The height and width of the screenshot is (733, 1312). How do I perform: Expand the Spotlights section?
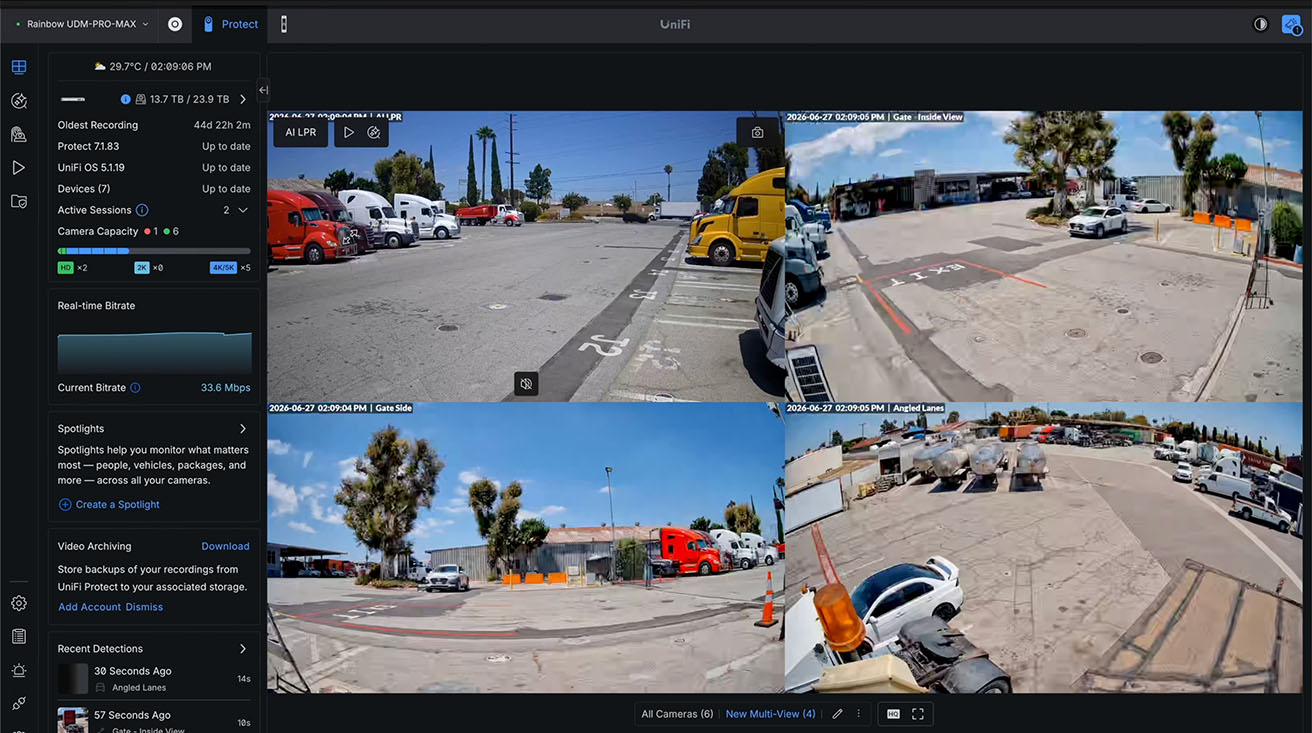point(243,429)
